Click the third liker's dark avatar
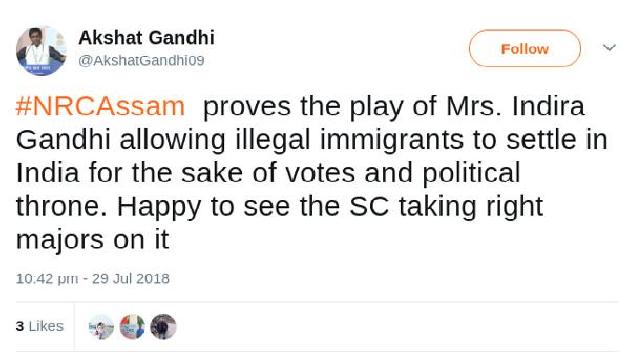The height and width of the screenshot is (362, 630). [163, 327]
